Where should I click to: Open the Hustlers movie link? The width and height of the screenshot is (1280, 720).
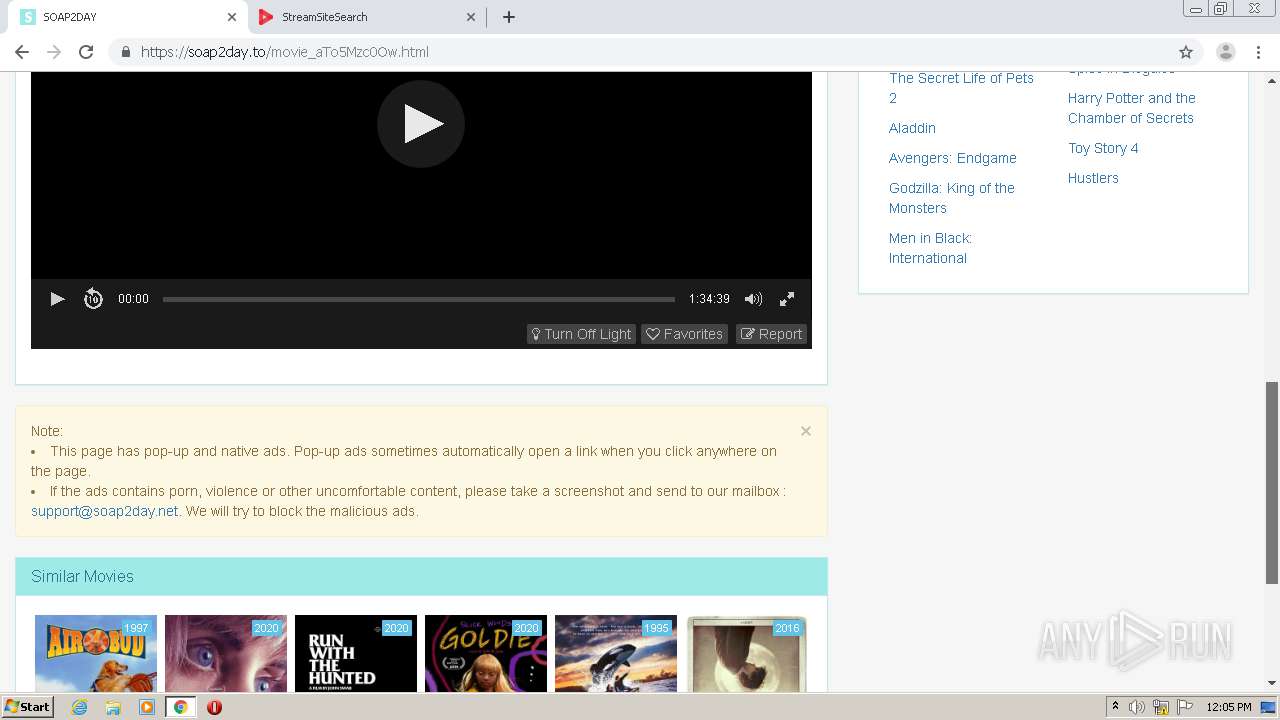pyautogui.click(x=1093, y=178)
